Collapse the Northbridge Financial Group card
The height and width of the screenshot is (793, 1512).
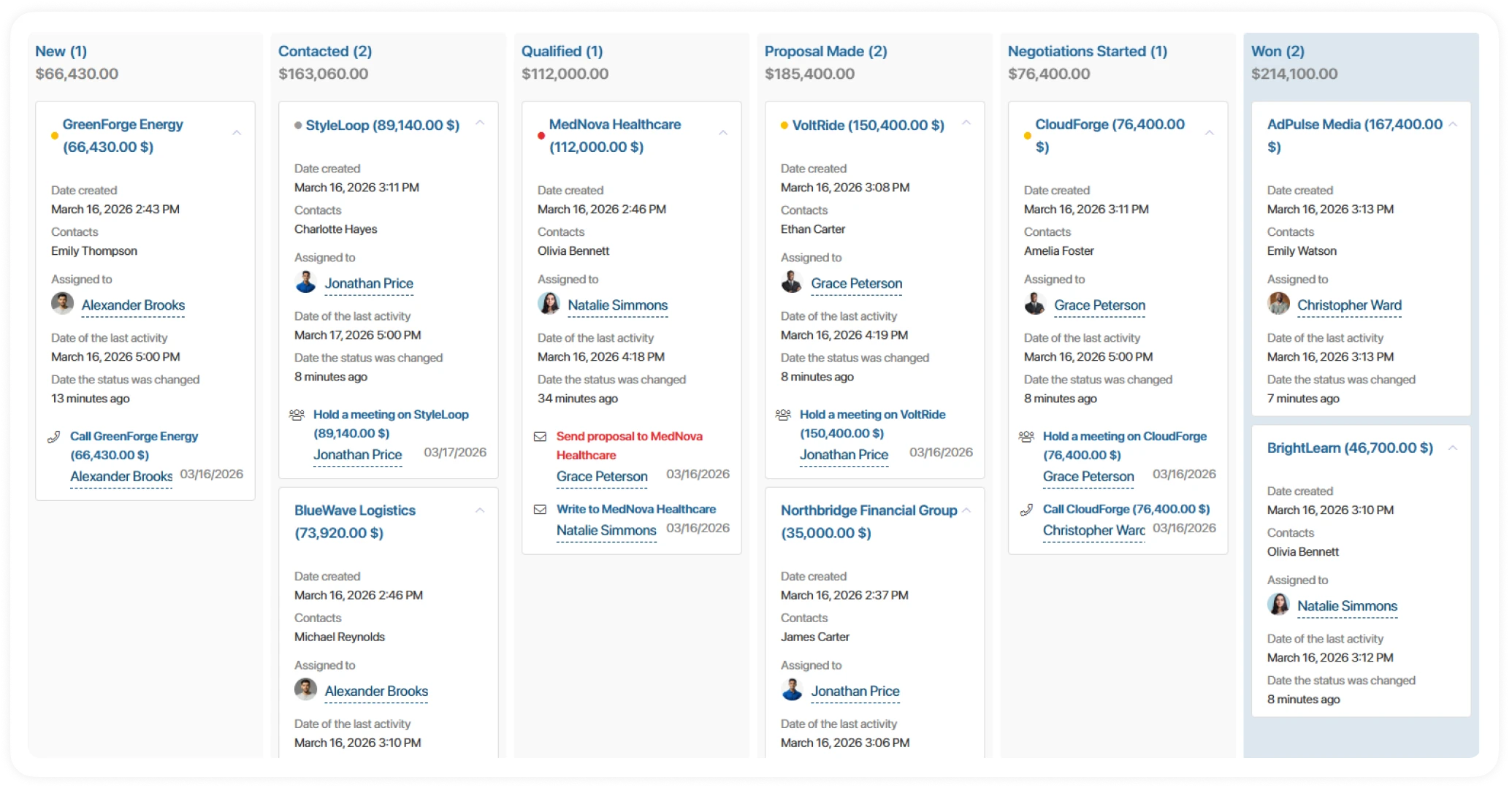tap(966, 510)
